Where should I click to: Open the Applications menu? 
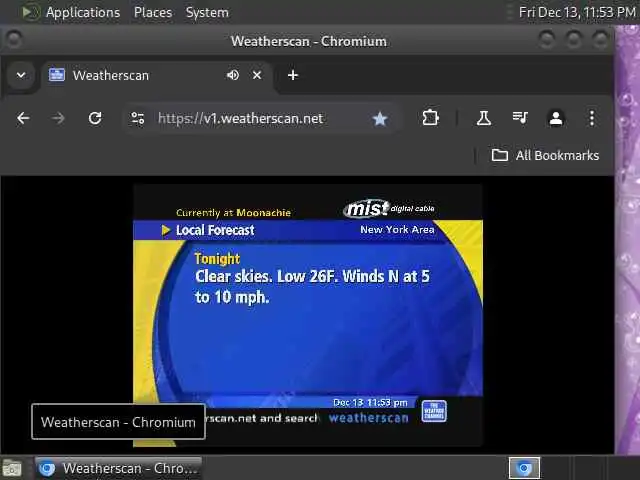tap(83, 12)
